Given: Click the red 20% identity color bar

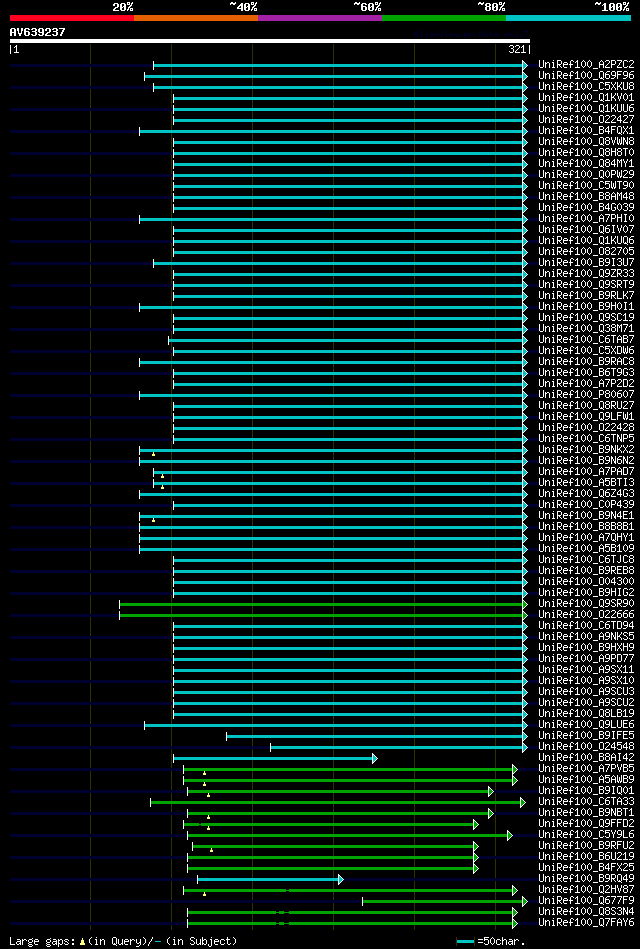Looking at the screenshot, I should point(71,18).
